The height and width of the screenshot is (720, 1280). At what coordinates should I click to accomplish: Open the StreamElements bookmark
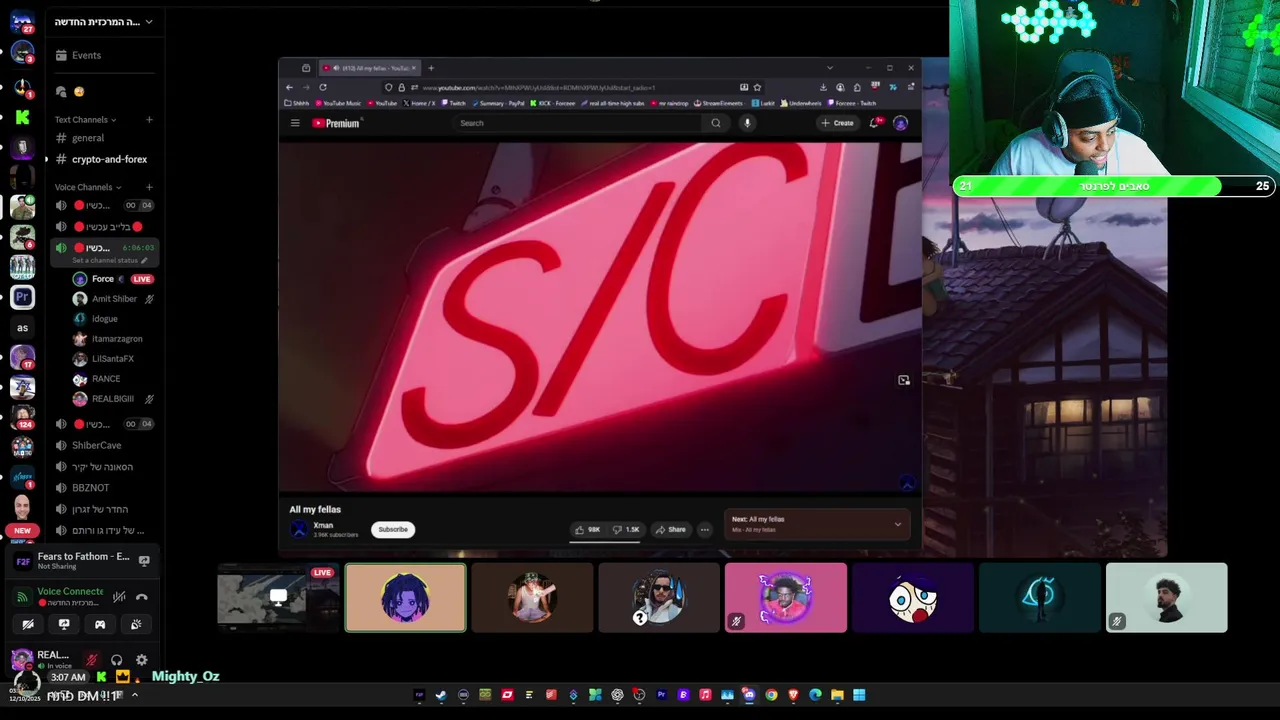pyautogui.click(x=718, y=103)
